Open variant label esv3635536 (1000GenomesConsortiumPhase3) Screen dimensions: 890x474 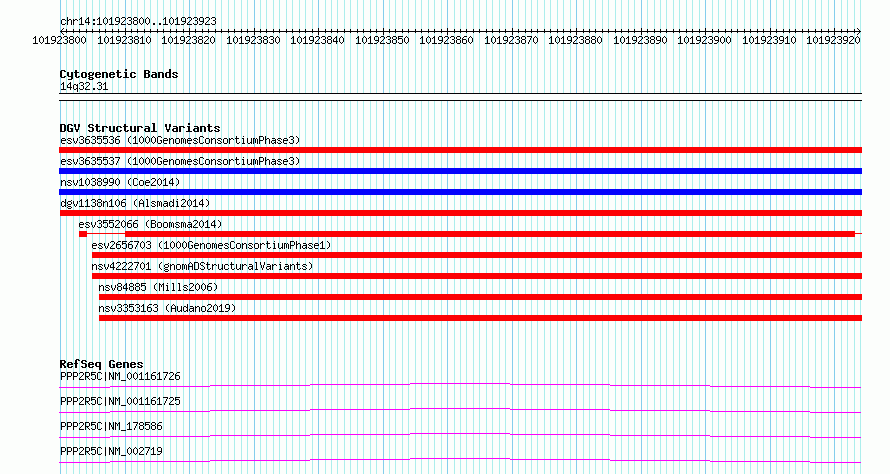pos(180,140)
